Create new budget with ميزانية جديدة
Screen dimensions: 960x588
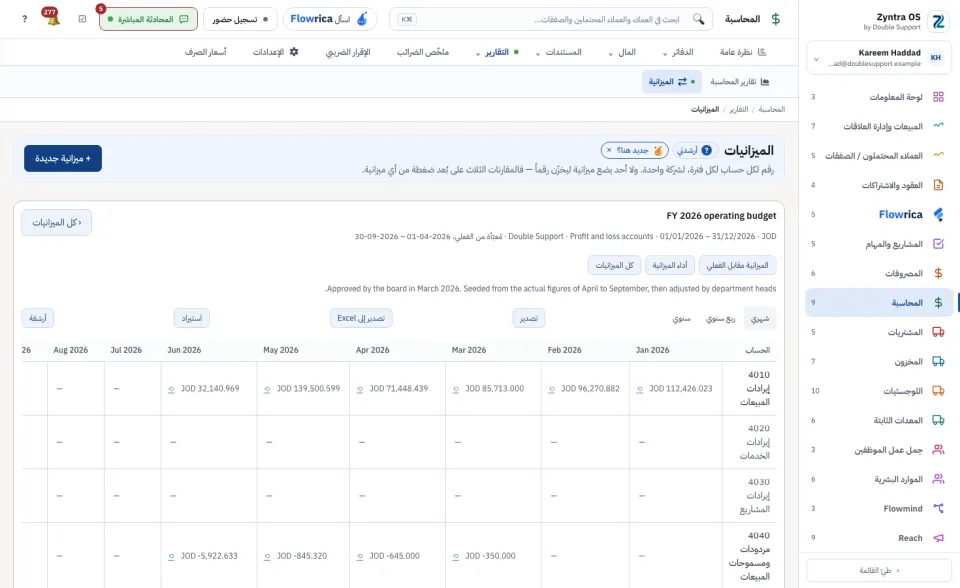pyautogui.click(x=63, y=159)
